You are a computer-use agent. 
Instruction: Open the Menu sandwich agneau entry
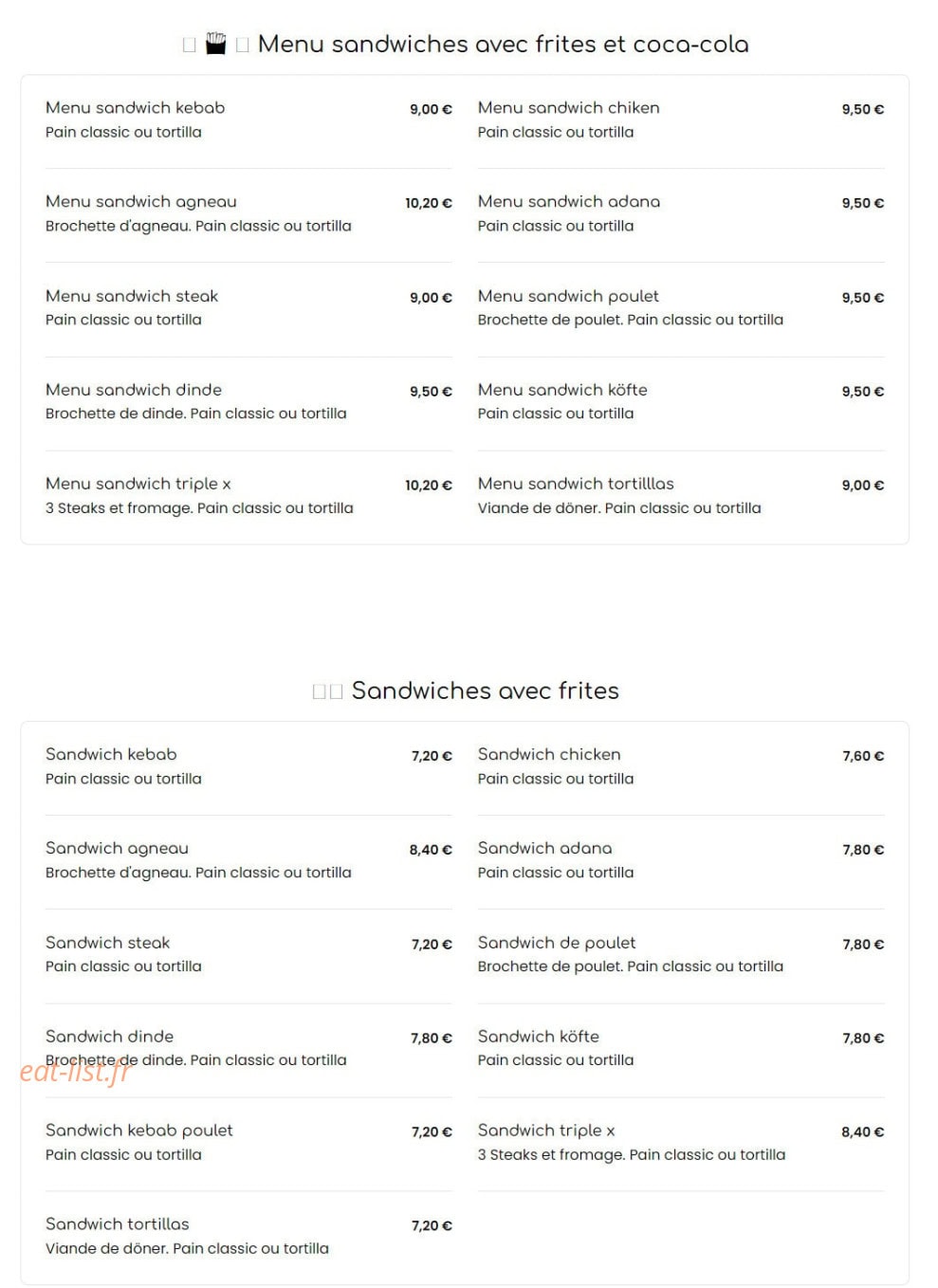pos(248,214)
